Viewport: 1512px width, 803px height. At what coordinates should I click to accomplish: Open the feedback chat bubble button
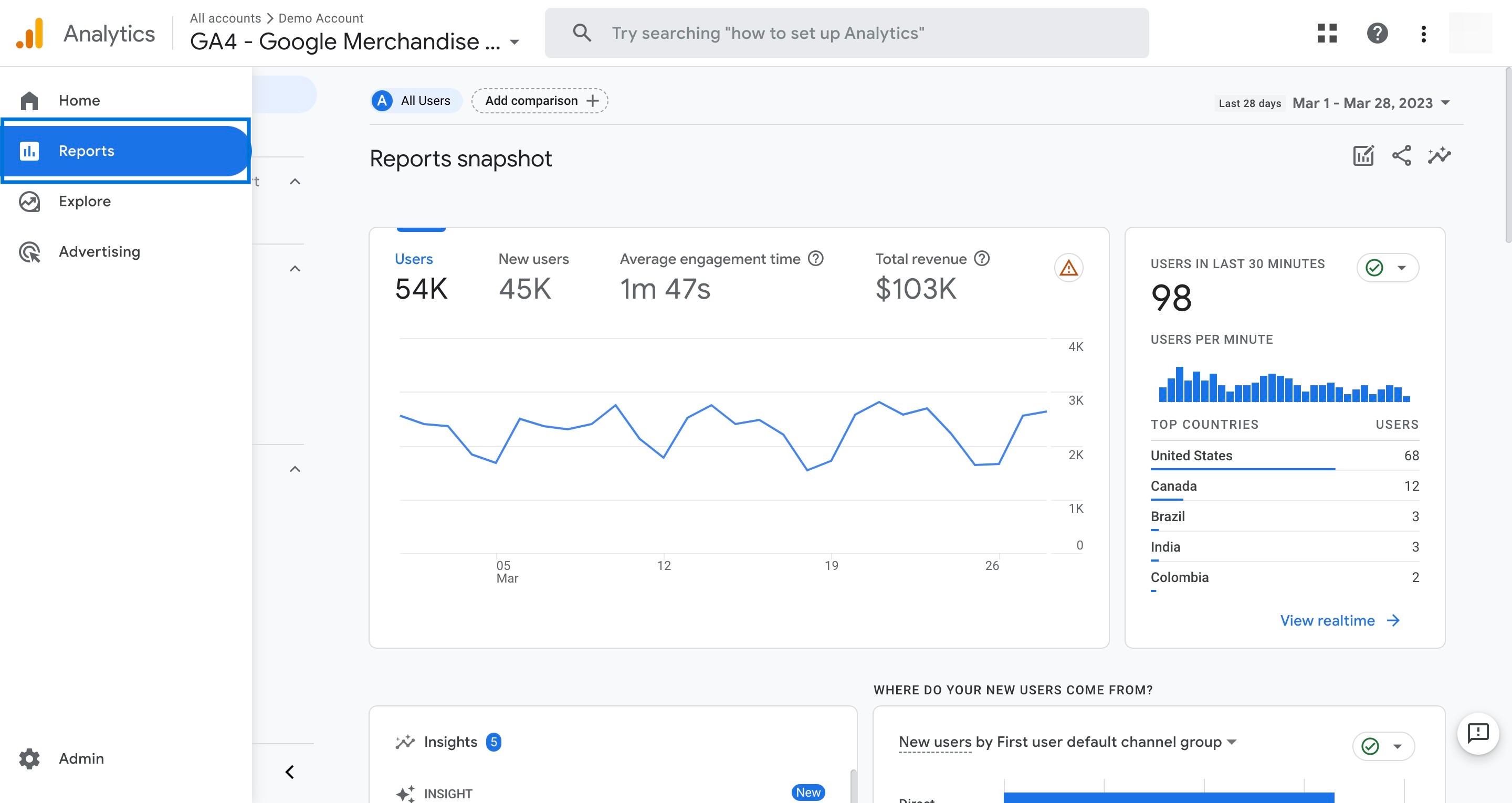click(x=1478, y=733)
